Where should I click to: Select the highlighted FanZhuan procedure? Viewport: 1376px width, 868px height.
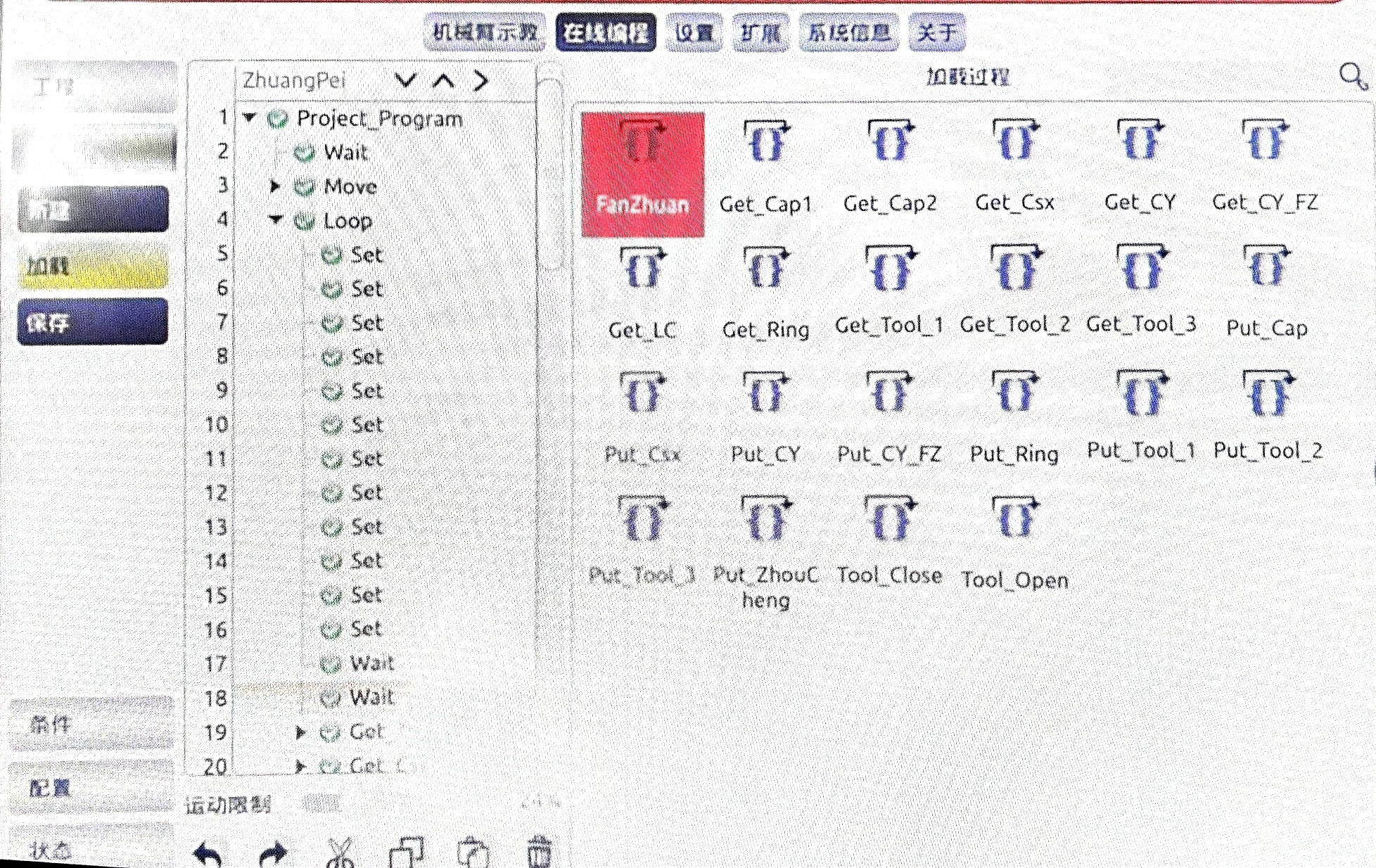click(x=642, y=174)
